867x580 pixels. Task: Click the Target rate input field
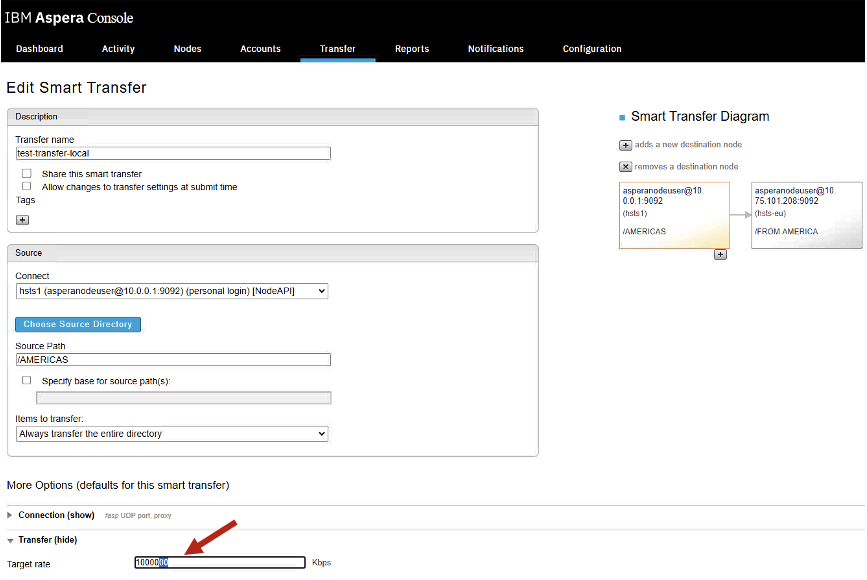point(220,563)
